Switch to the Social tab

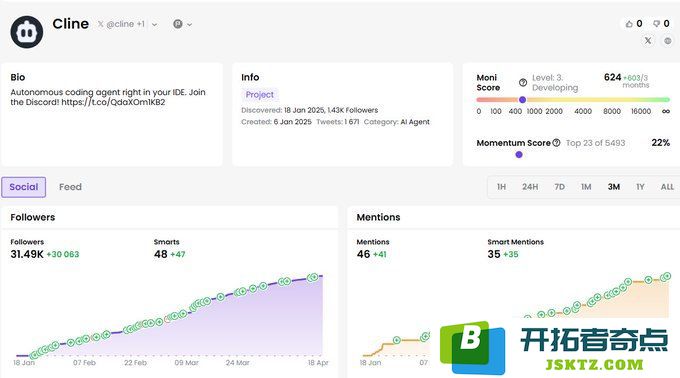(x=24, y=187)
